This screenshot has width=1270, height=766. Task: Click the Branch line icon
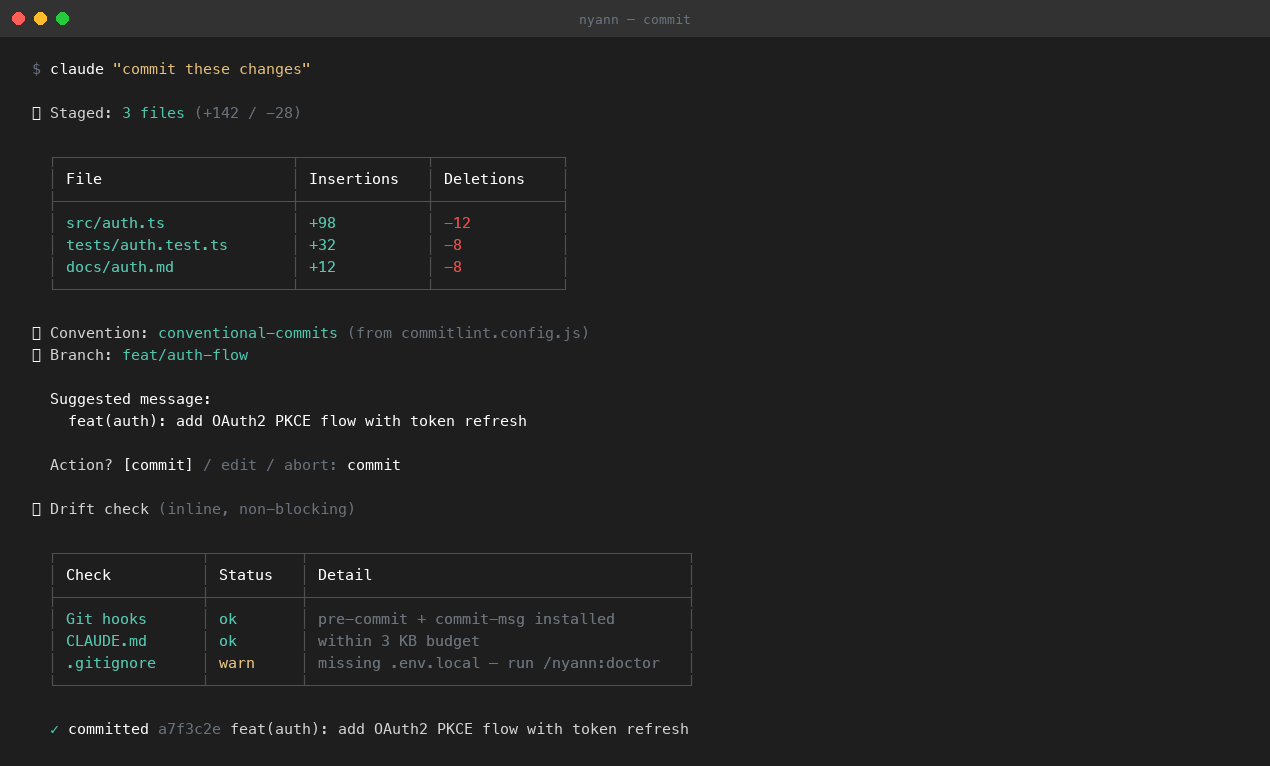[36, 354]
